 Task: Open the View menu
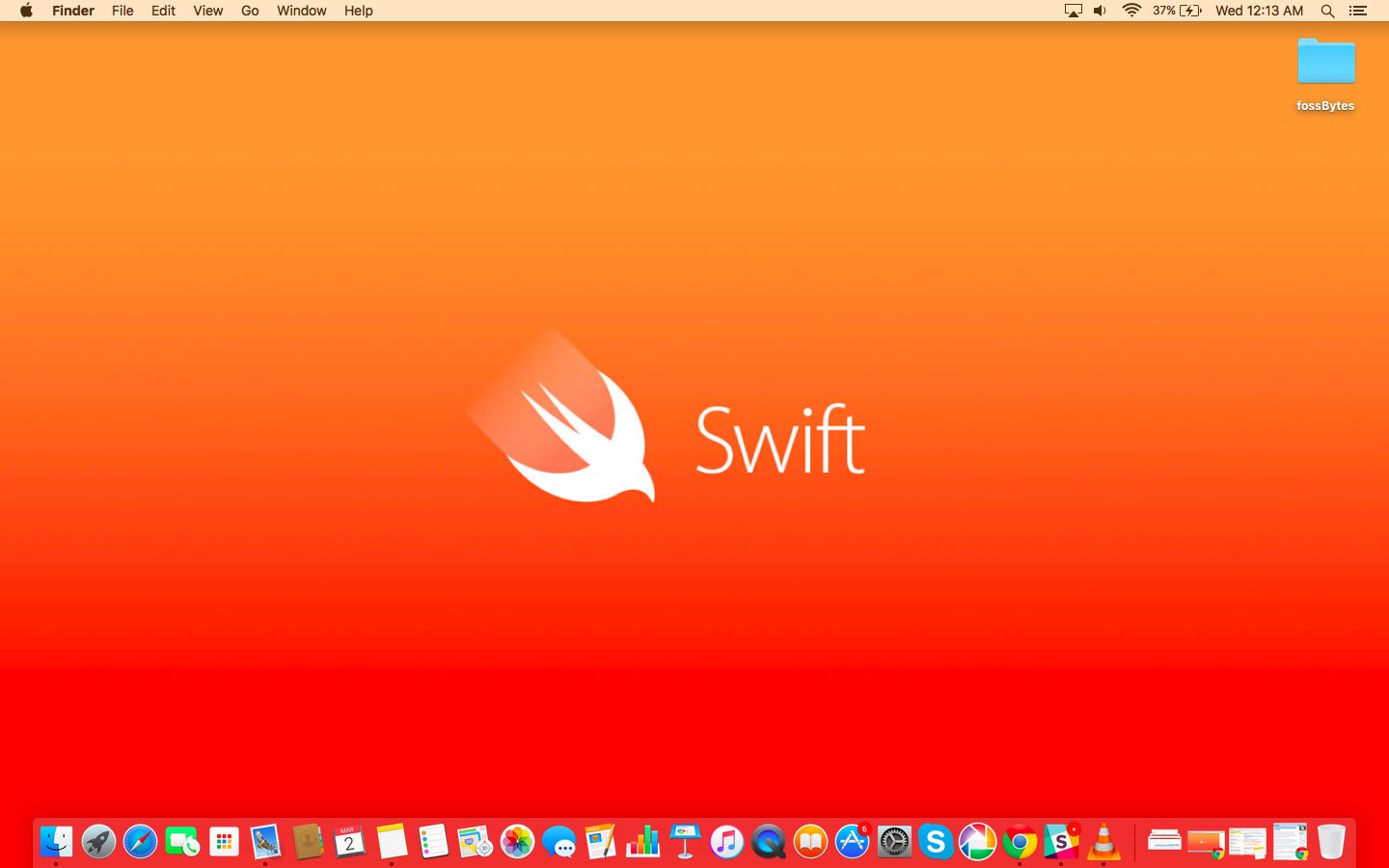click(x=207, y=11)
